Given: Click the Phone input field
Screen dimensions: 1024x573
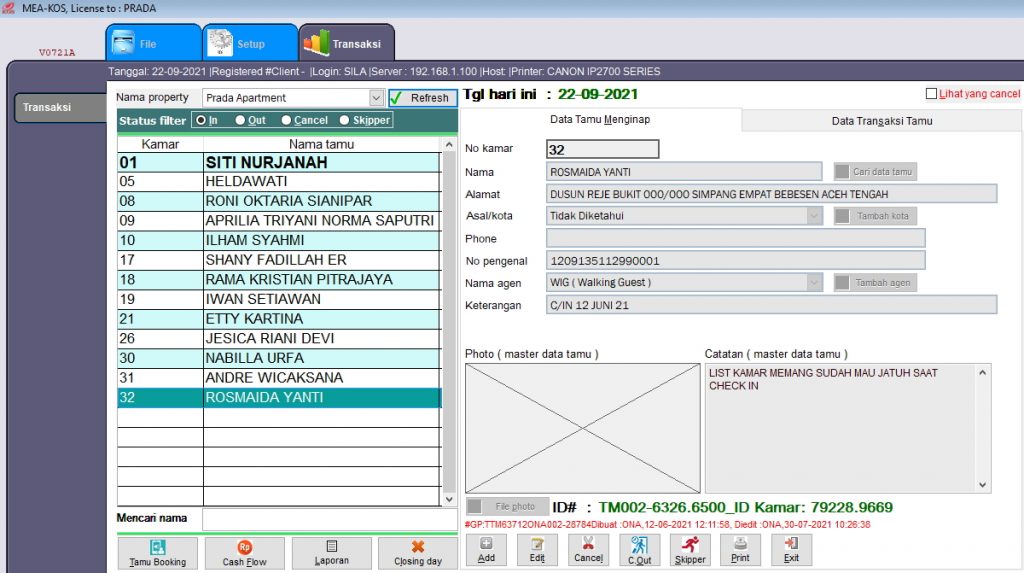Looking at the screenshot, I should click(x=735, y=238).
